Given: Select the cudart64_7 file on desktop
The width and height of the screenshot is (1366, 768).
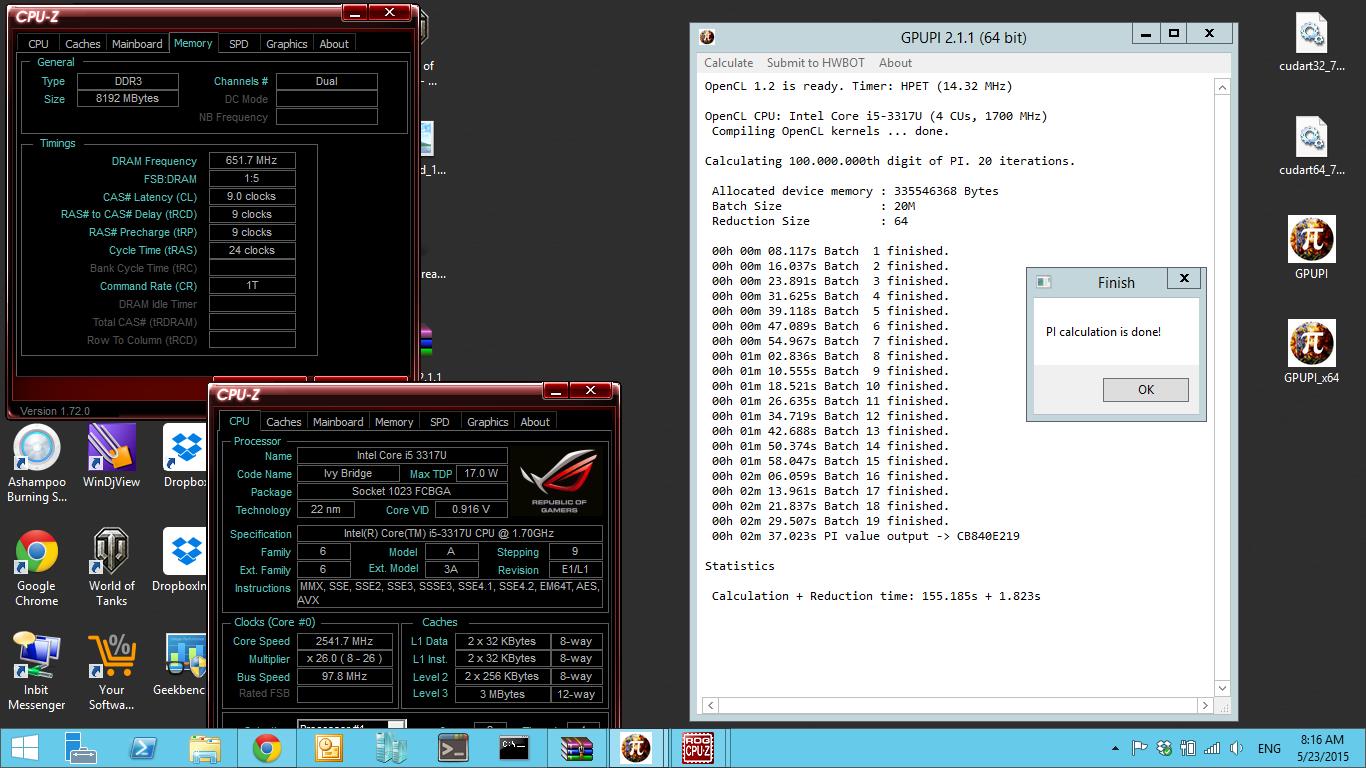Looking at the screenshot, I should click(x=1311, y=146).
